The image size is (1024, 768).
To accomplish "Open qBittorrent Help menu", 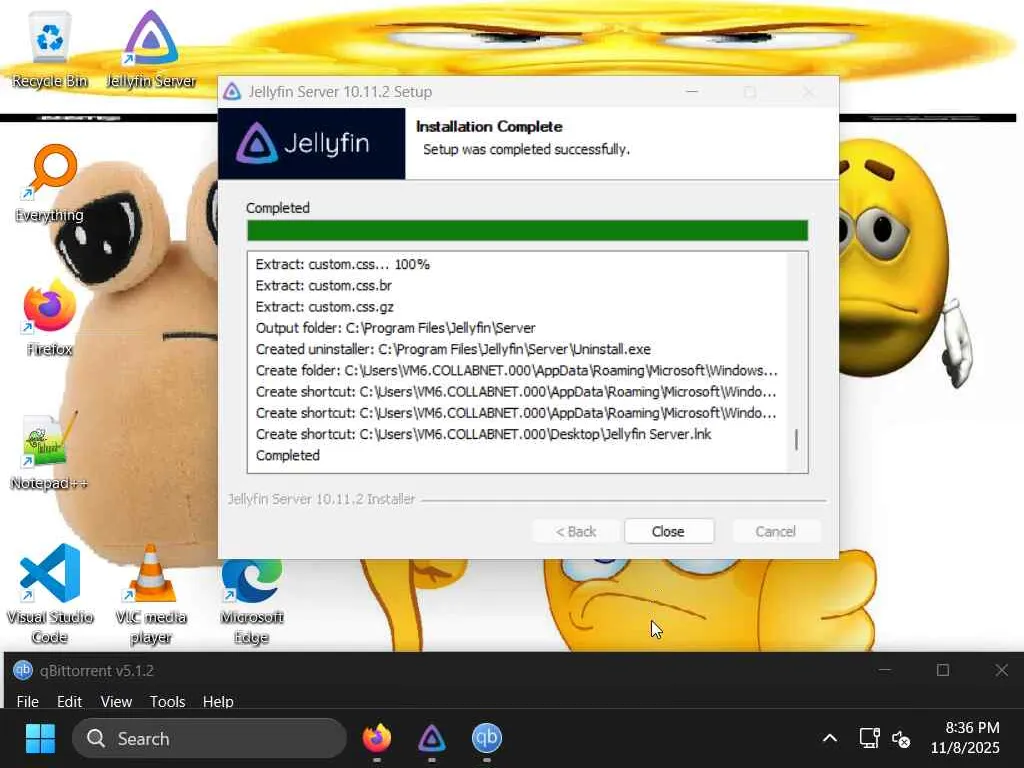I will [218, 701].
